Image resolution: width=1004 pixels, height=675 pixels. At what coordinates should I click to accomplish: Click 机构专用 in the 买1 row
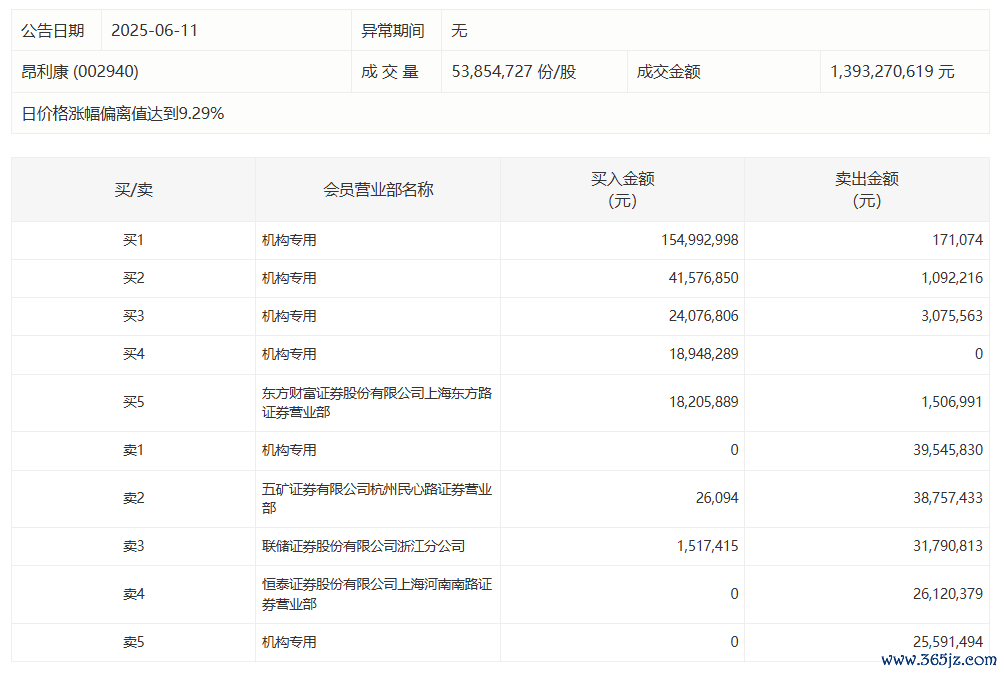[289, 240]
